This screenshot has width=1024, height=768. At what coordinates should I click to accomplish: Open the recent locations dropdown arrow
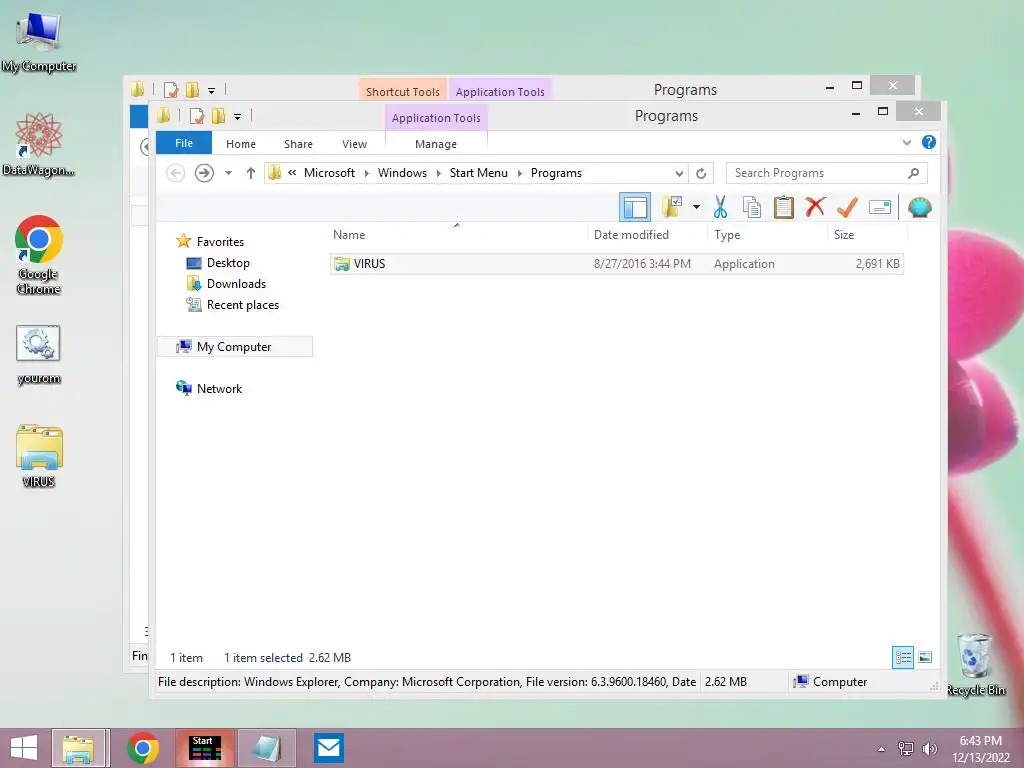click(229, 173)
